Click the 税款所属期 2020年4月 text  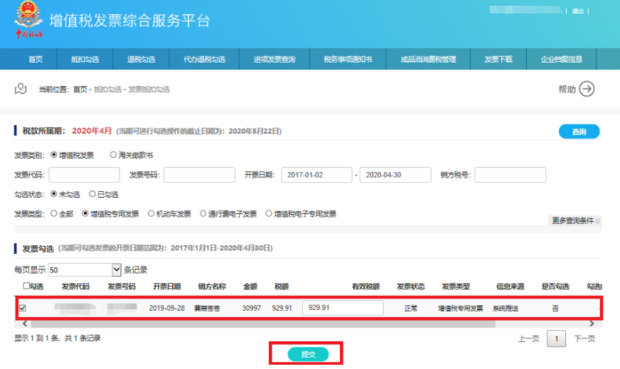(67, 131)
